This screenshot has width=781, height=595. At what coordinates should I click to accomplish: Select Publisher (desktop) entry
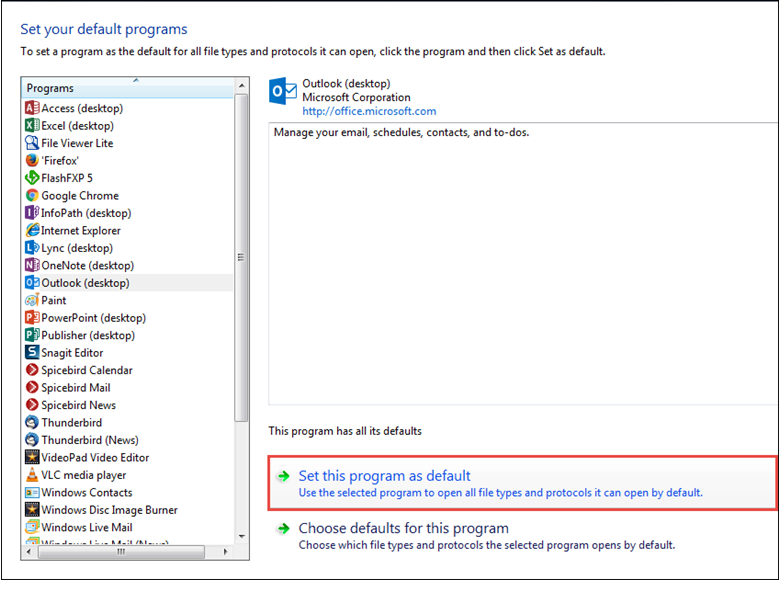[x=88, y=335]
